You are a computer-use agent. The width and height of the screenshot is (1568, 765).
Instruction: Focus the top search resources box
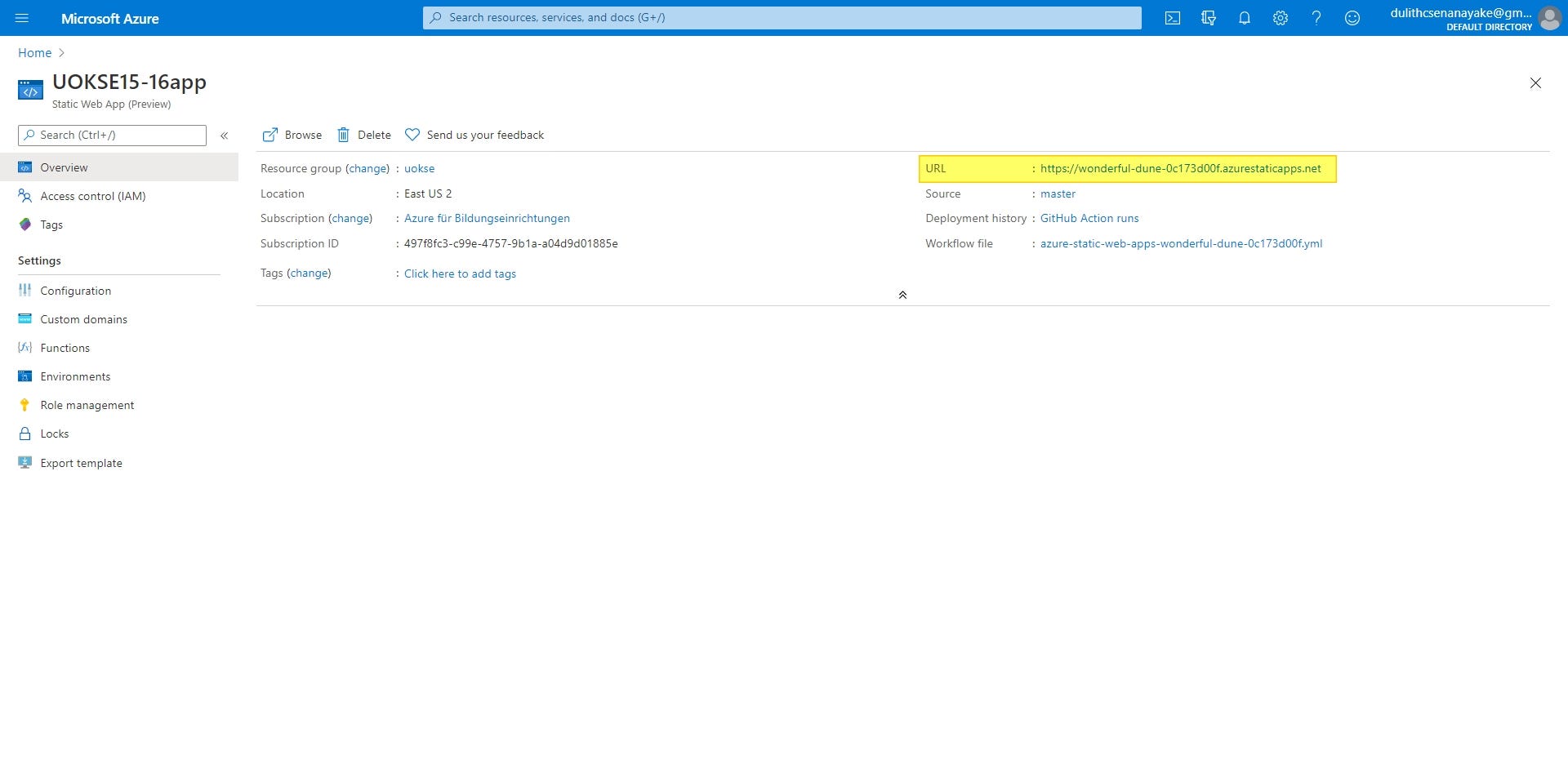click(x=782, y=18)
